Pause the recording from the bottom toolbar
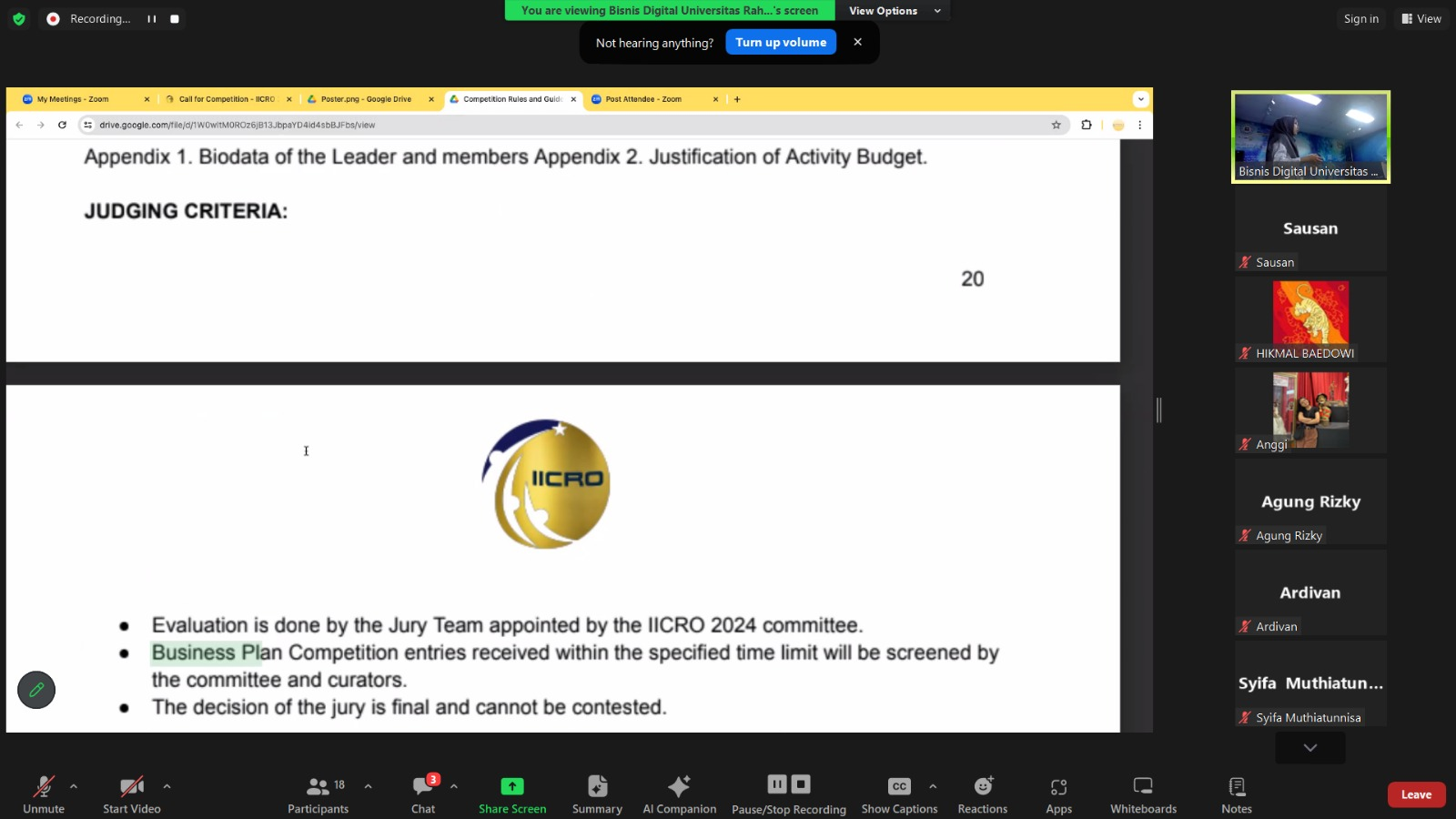1456x819 pixels. click(777, 784)
